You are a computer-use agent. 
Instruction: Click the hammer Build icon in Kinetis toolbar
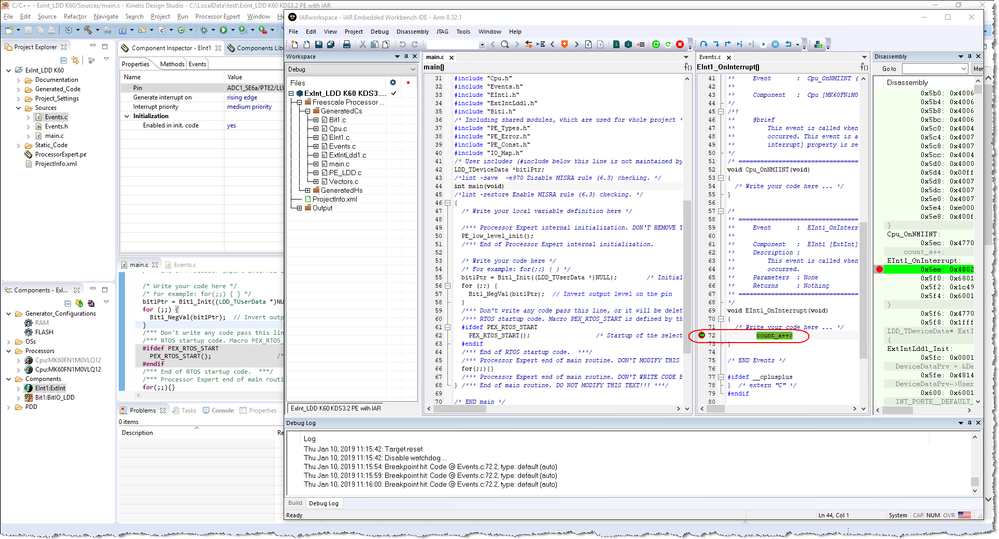tap(88, 30)
